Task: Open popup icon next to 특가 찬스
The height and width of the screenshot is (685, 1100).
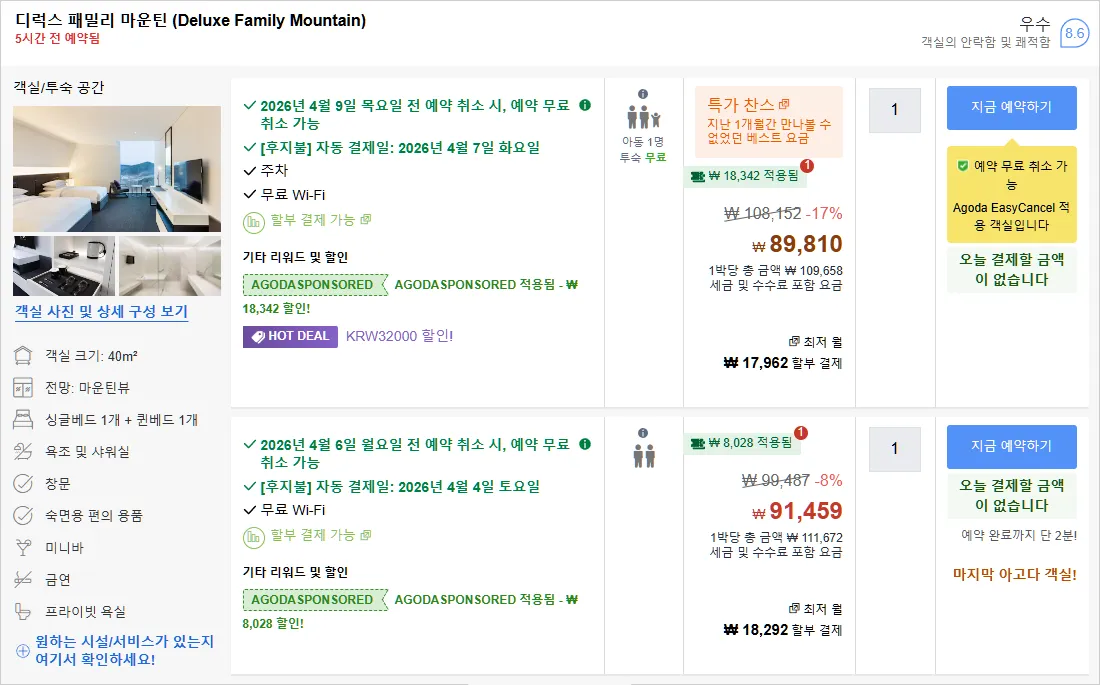Action: click(784, 105)
